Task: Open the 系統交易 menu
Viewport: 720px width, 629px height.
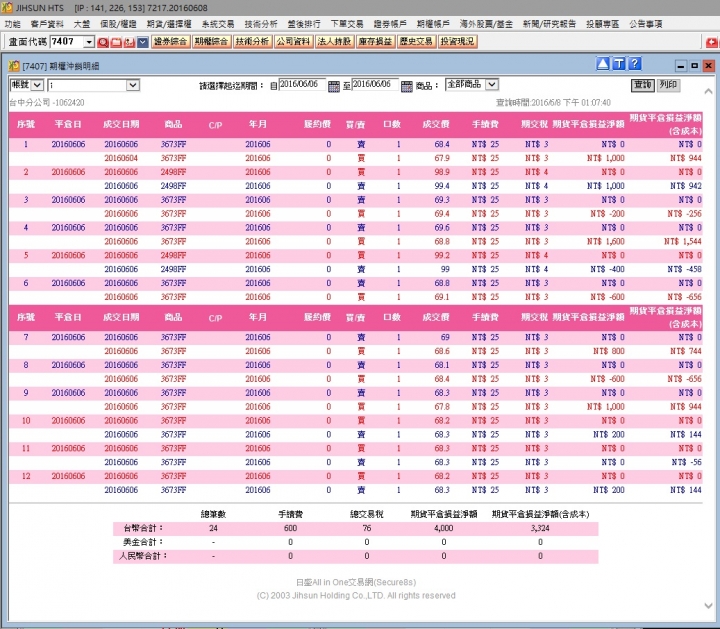Action: pos(218,24)
